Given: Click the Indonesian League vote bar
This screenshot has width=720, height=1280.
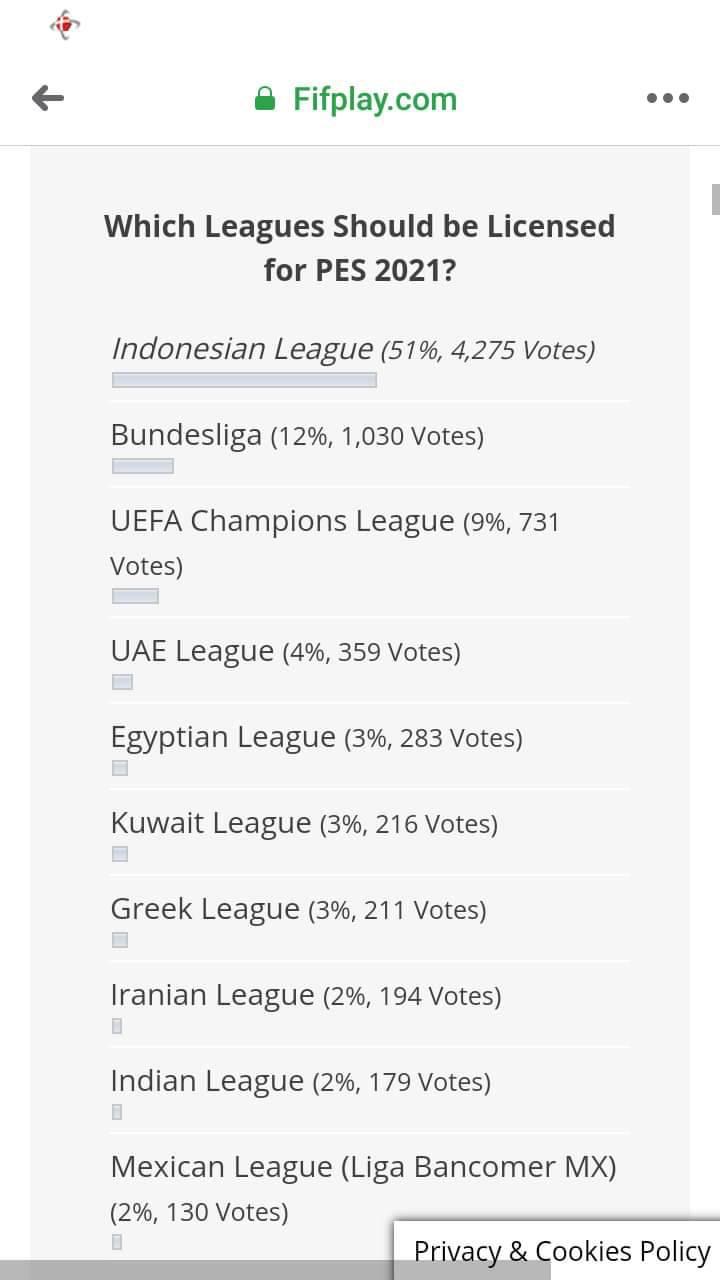Looking at the screenshot, I should tap(244, 380).
